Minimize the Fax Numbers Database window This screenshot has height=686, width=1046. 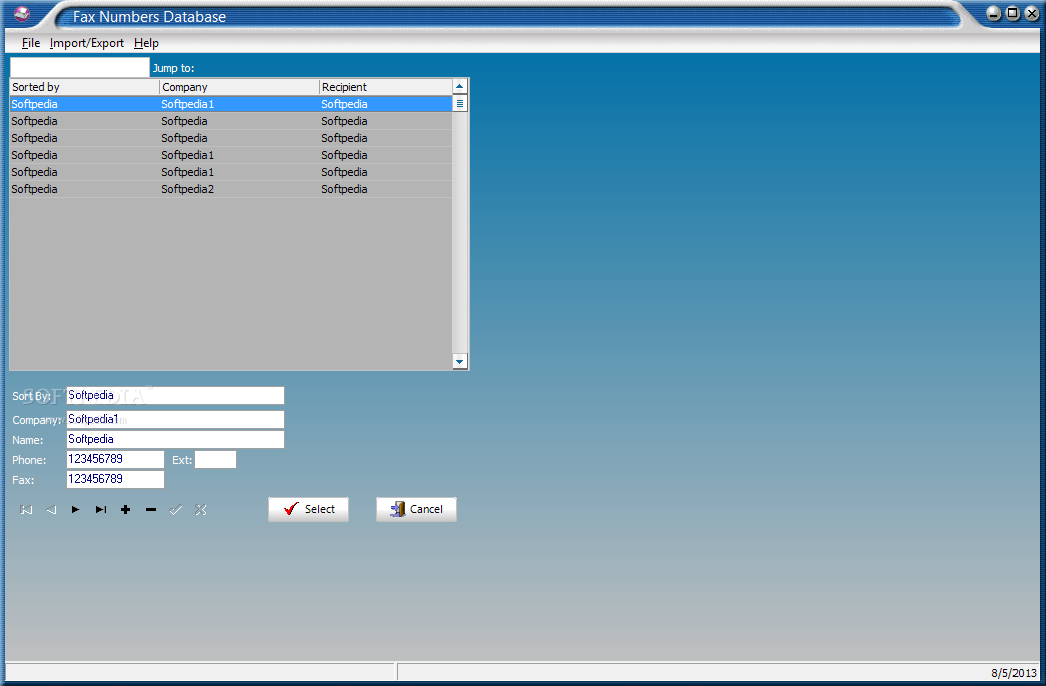[x=994, y=13]
